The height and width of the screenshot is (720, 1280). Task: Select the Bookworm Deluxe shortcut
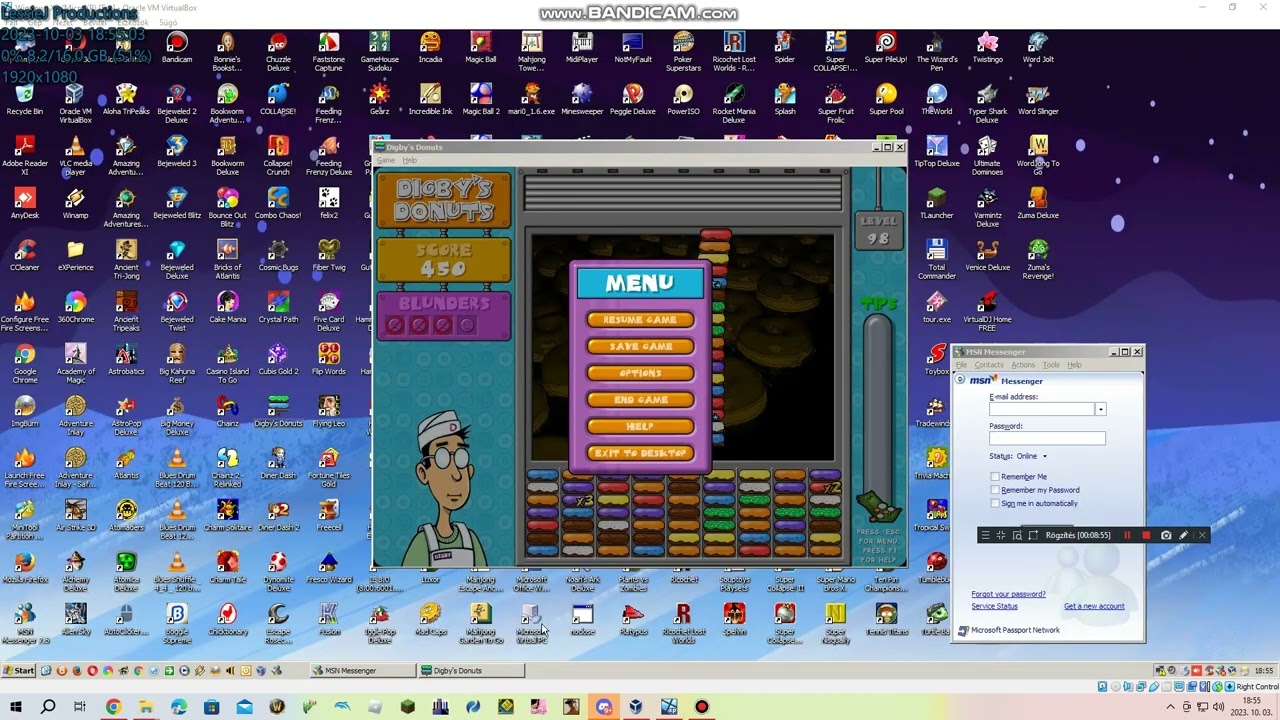tap(228, 156)
